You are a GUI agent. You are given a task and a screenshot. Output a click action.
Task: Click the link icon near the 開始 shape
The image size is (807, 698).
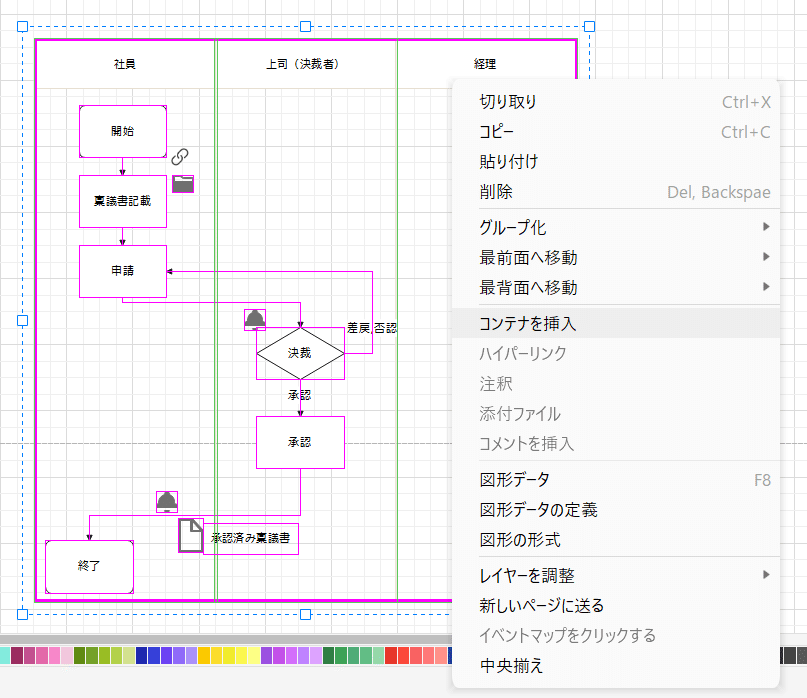180,156
